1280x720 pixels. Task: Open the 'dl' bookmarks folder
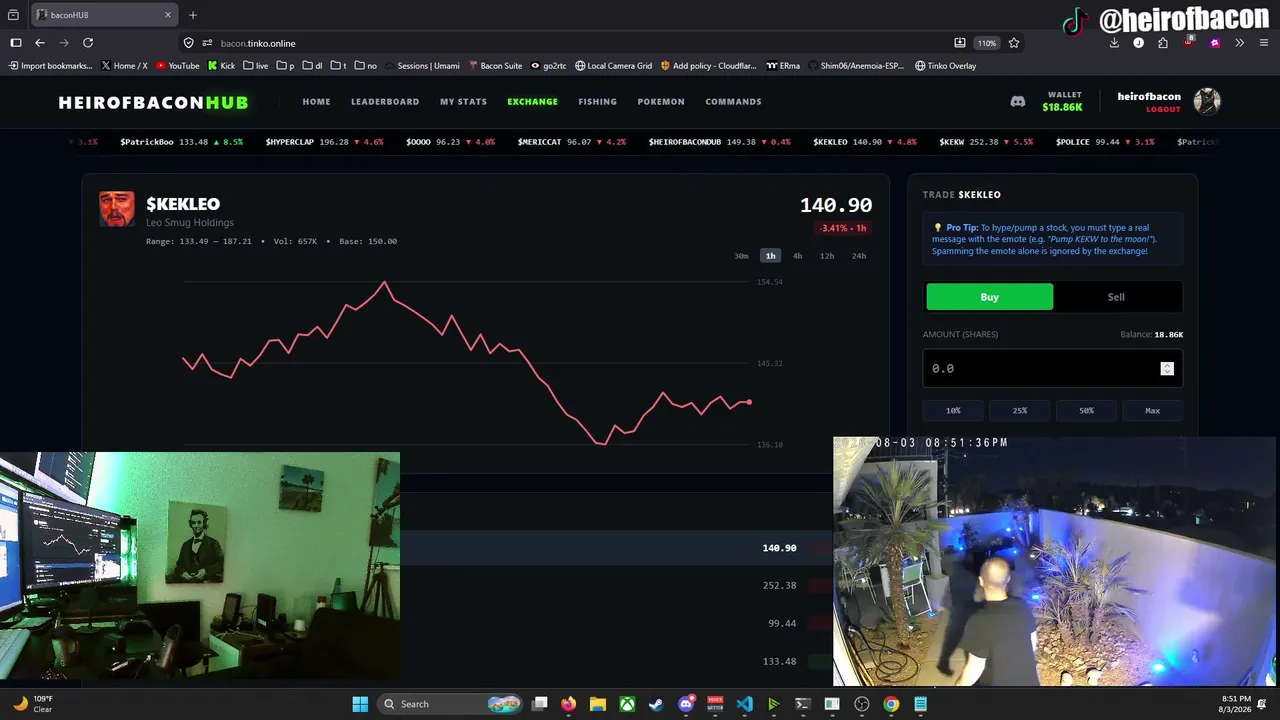pos(313,66)
